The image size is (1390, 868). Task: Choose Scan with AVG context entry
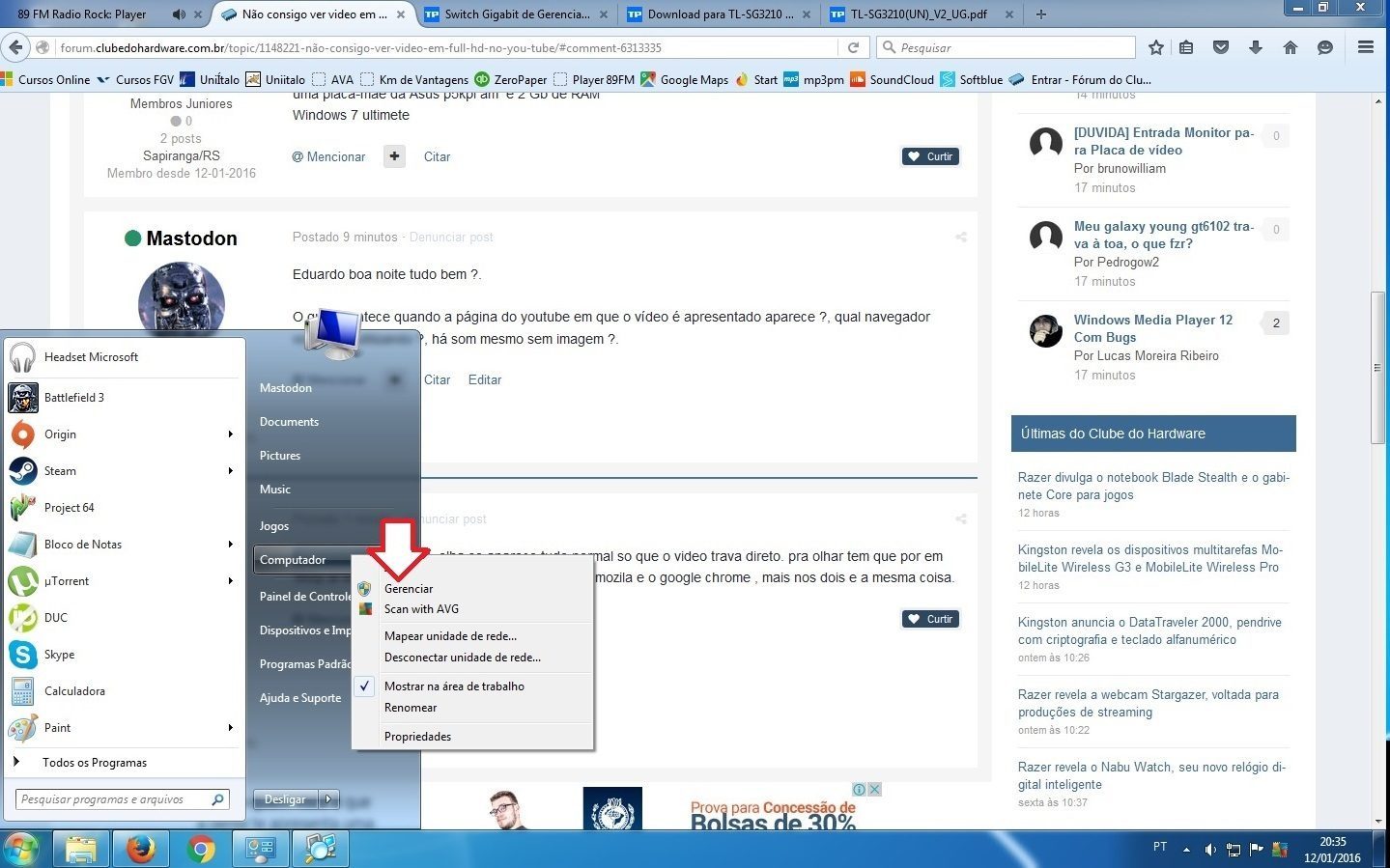coord(421,609)
